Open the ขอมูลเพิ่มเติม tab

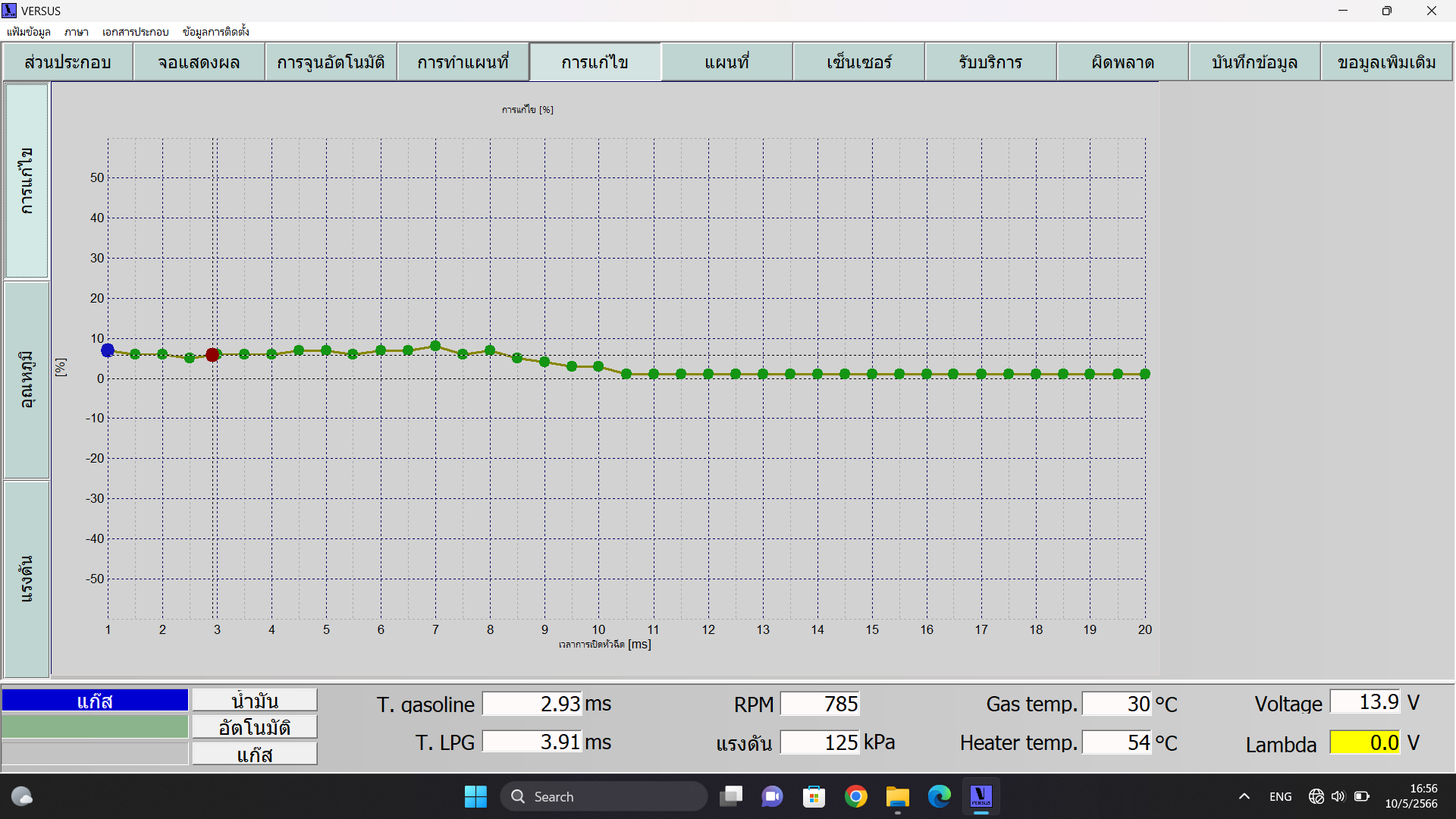[1386, 62]
